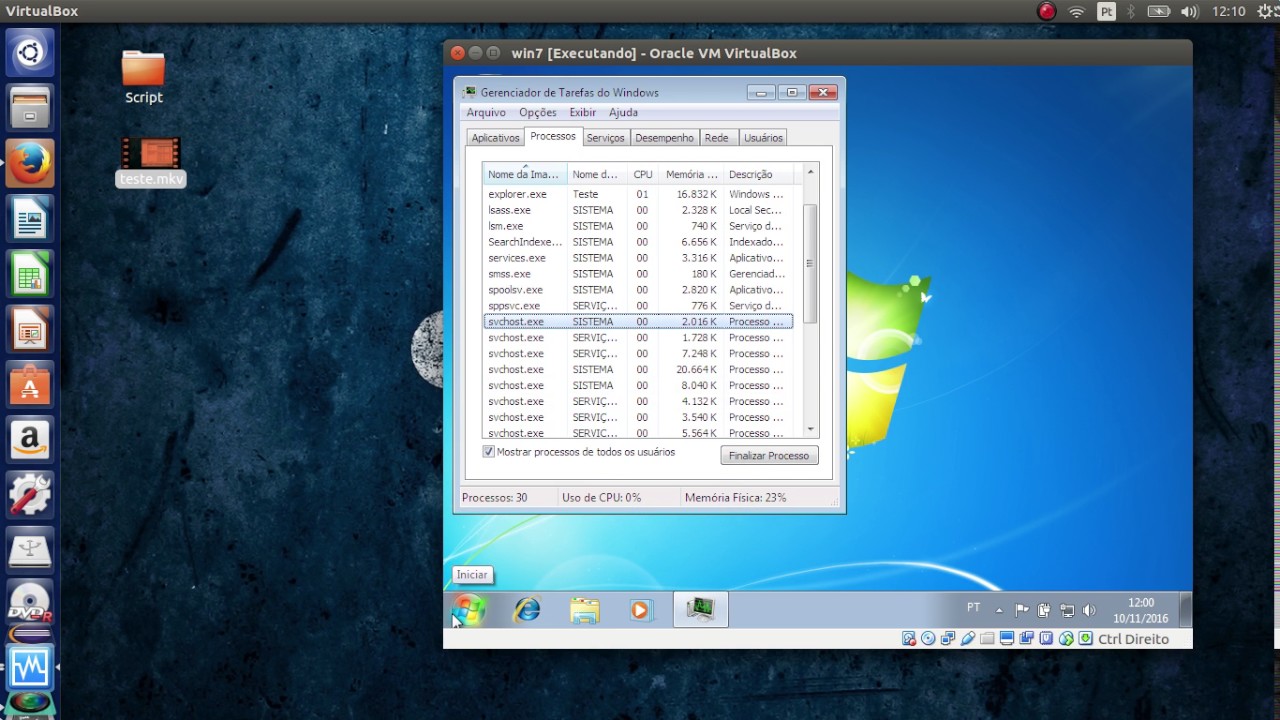This screenshot has height=720, width=1280.
Task: Launch Firefox from the Ubuntu launcher
Action: point(30,163)
